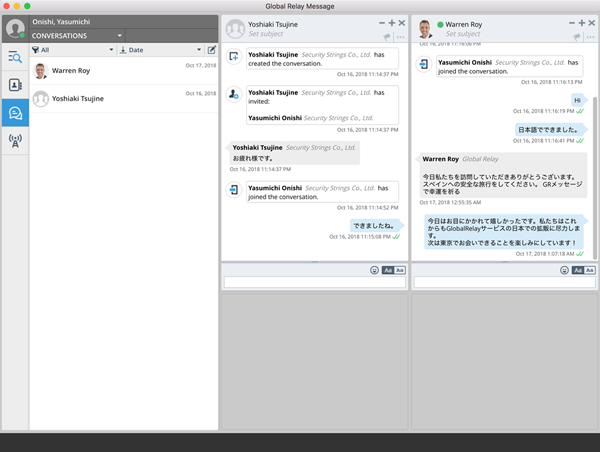Expand the Warren Roy chat panel with plus

click(x=582, y=23)
